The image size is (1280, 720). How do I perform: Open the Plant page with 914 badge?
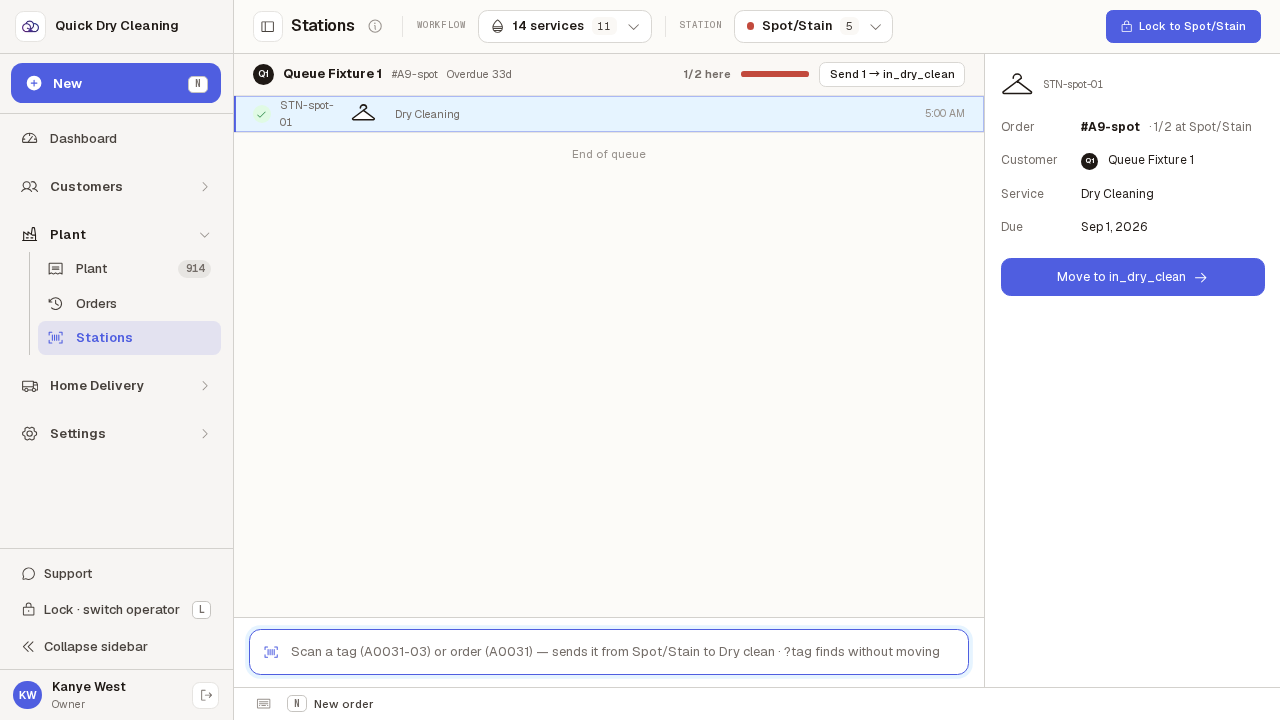tap(129, 268)
